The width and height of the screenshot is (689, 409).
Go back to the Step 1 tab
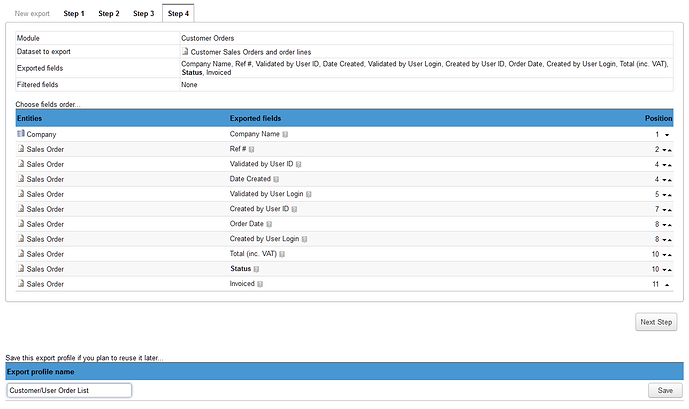(74, 14)
